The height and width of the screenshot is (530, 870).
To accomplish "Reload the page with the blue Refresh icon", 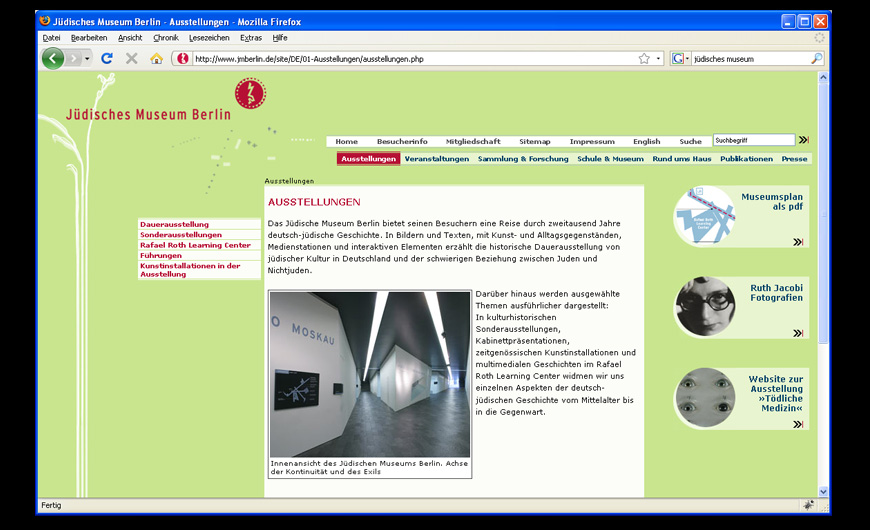I will [x=107, y=58].
